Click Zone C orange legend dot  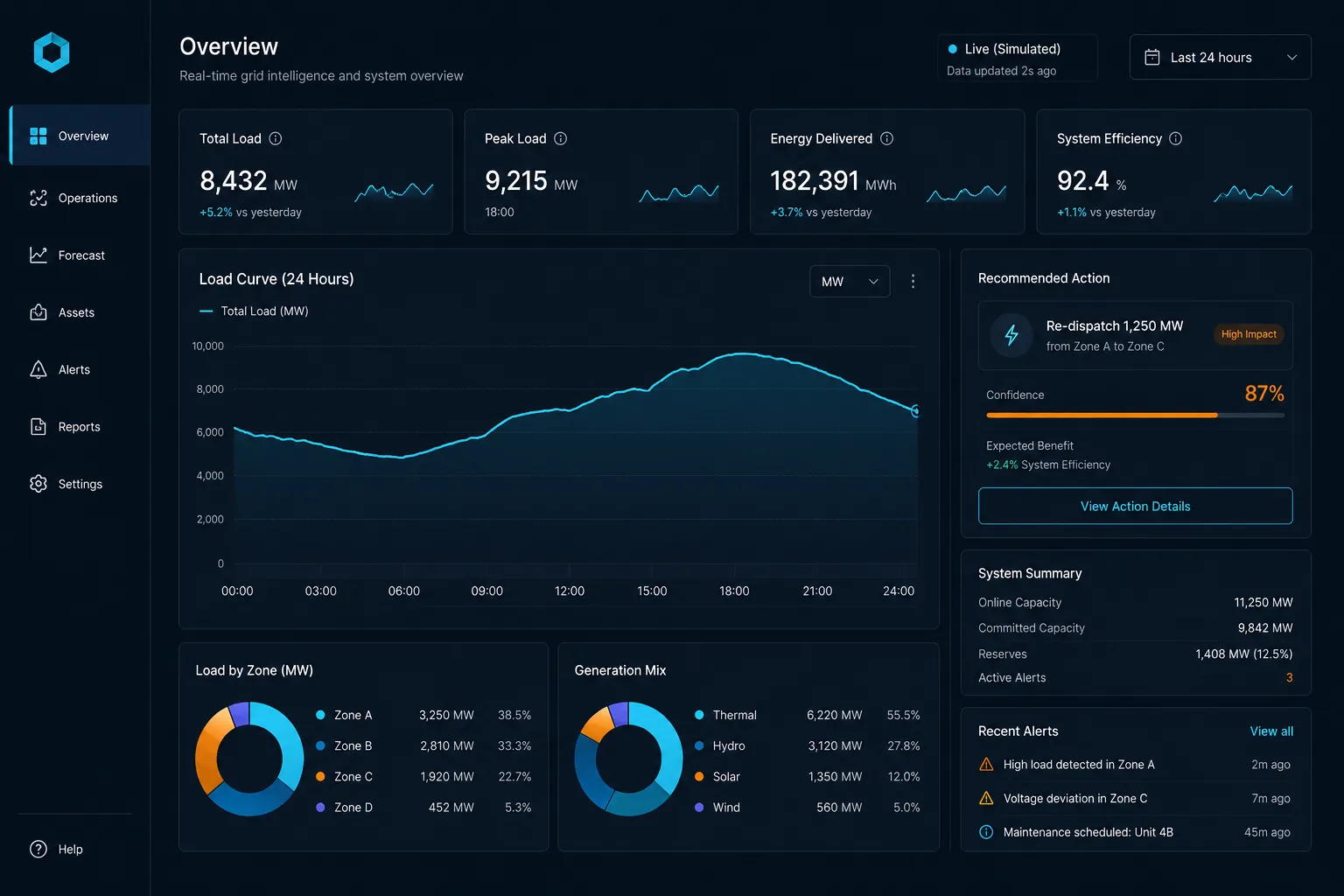[320, 776]
